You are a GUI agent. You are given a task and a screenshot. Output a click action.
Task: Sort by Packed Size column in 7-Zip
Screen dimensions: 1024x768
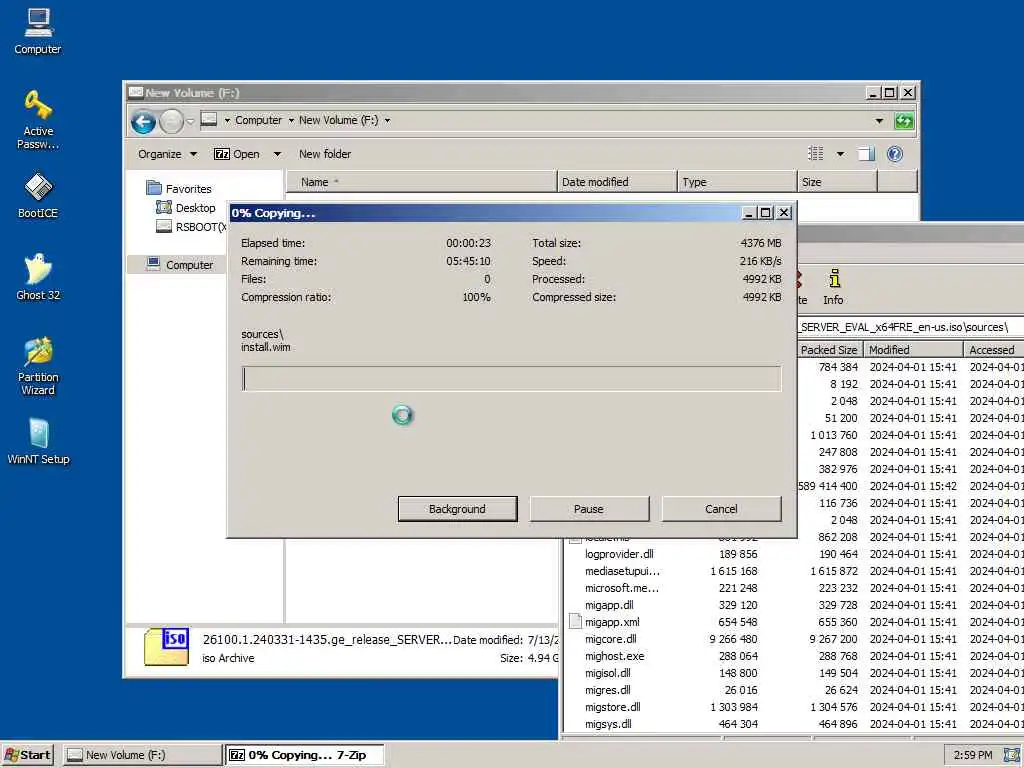[830, 349]
